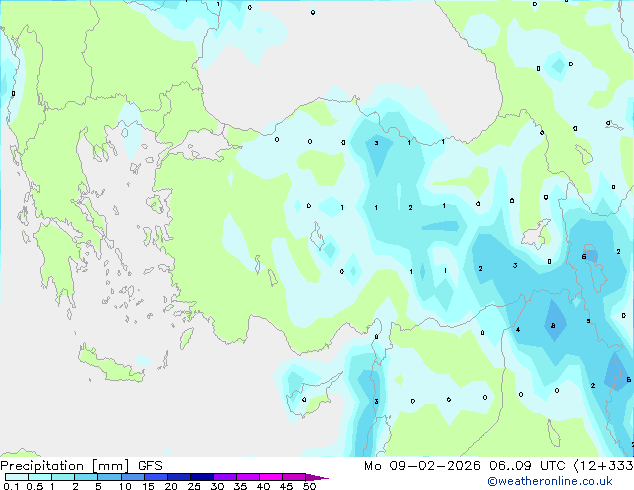This screenshot has width=634, height=490.
Task: Pick the 1–2 mm legend swatch
Action: (63, 477)
